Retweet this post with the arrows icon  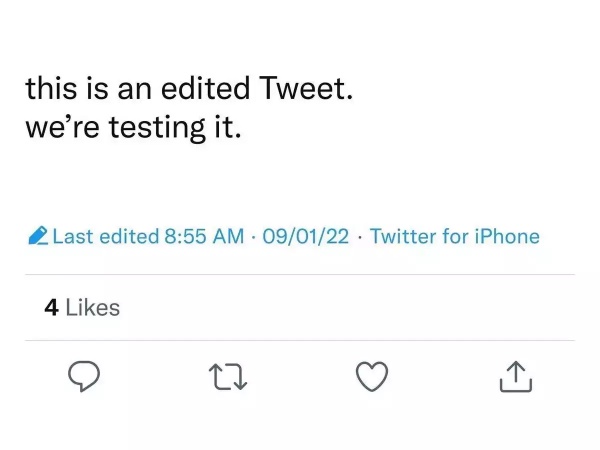pos(227,377)
